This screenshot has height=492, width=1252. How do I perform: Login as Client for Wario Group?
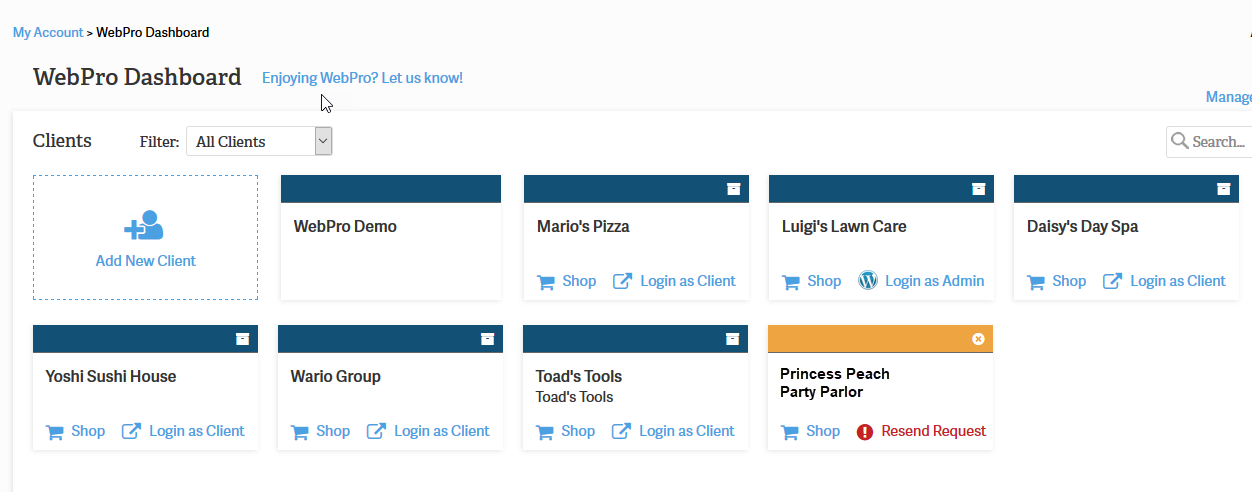[441, 431]
